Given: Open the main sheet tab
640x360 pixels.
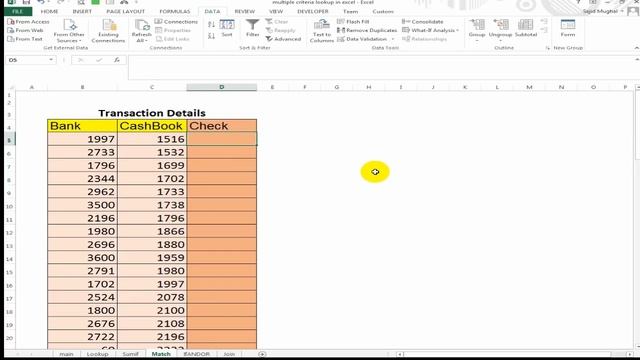Looking at the screenshot, I should (x=67, y=354).
